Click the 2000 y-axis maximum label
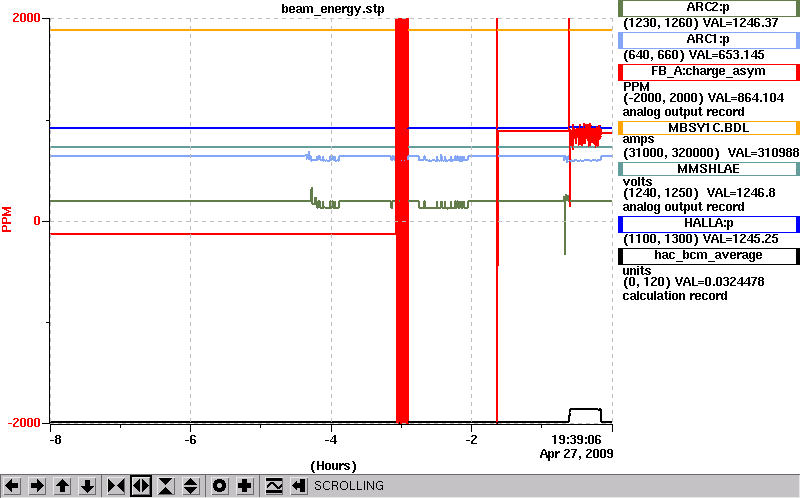800x498 pixels. coord(27,18)
